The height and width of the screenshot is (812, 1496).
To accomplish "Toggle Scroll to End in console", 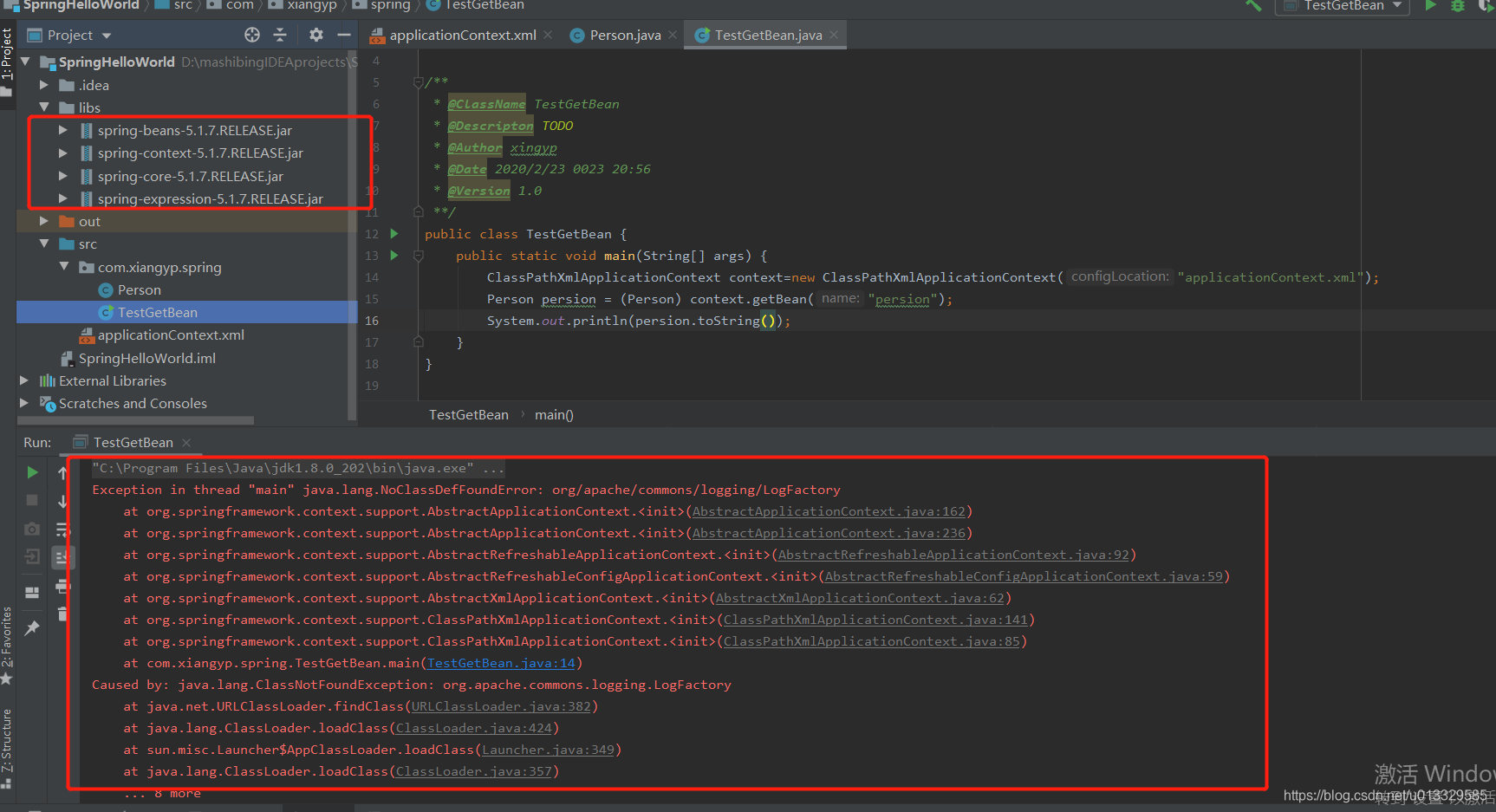I will coord(62,557).
